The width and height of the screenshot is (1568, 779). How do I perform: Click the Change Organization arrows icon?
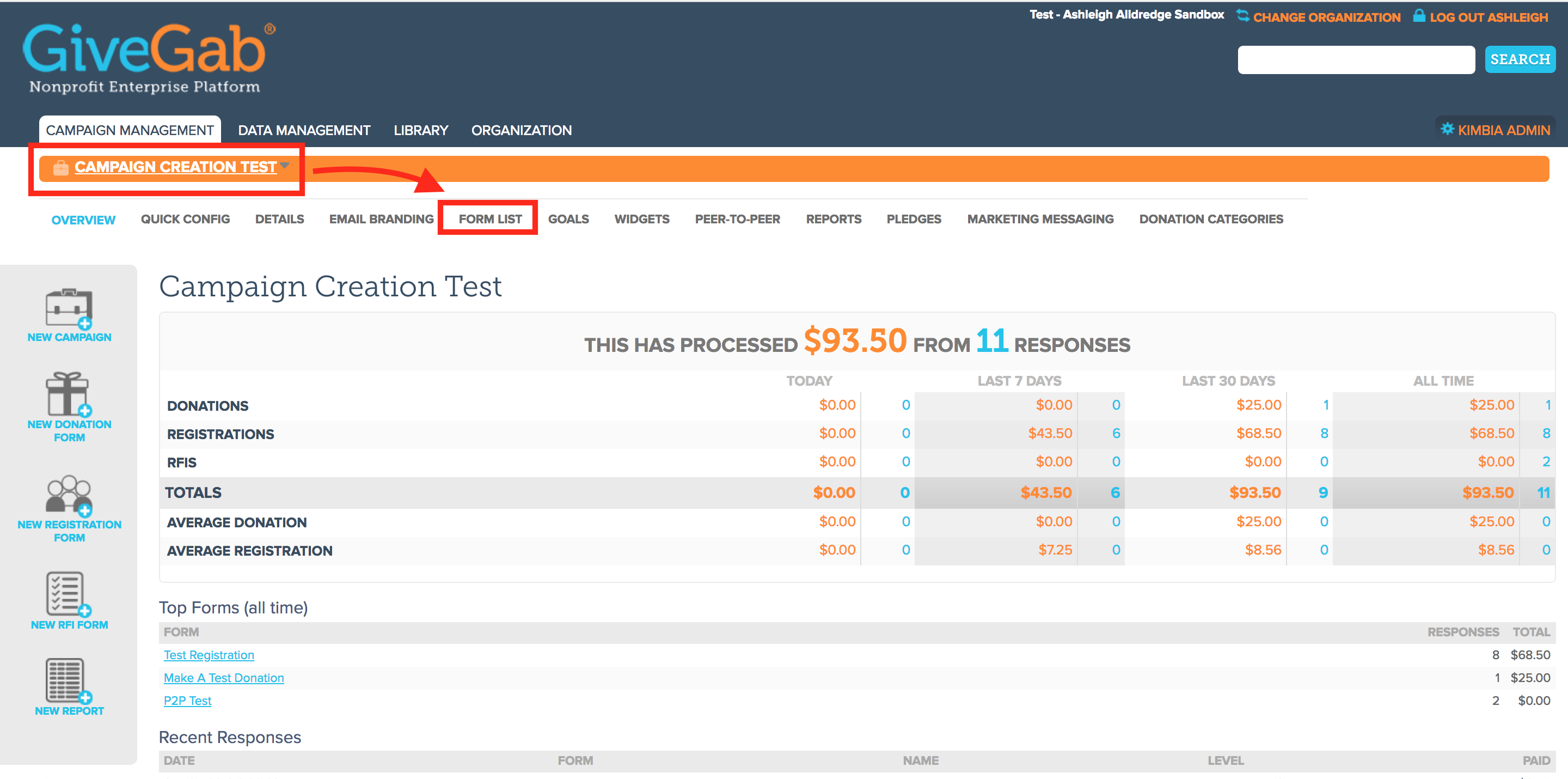click(1242, 16)
